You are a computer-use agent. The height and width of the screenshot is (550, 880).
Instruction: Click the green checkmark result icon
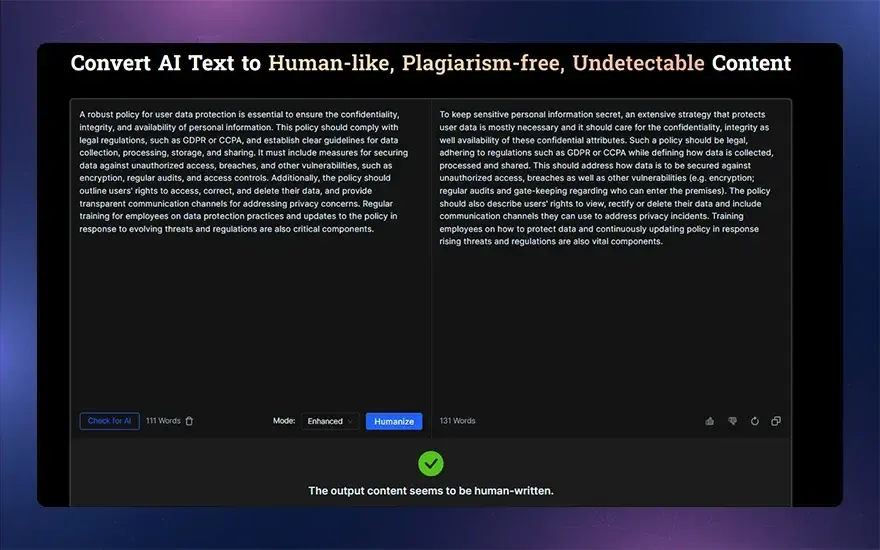pyautogui.click(x=431, y=463)
